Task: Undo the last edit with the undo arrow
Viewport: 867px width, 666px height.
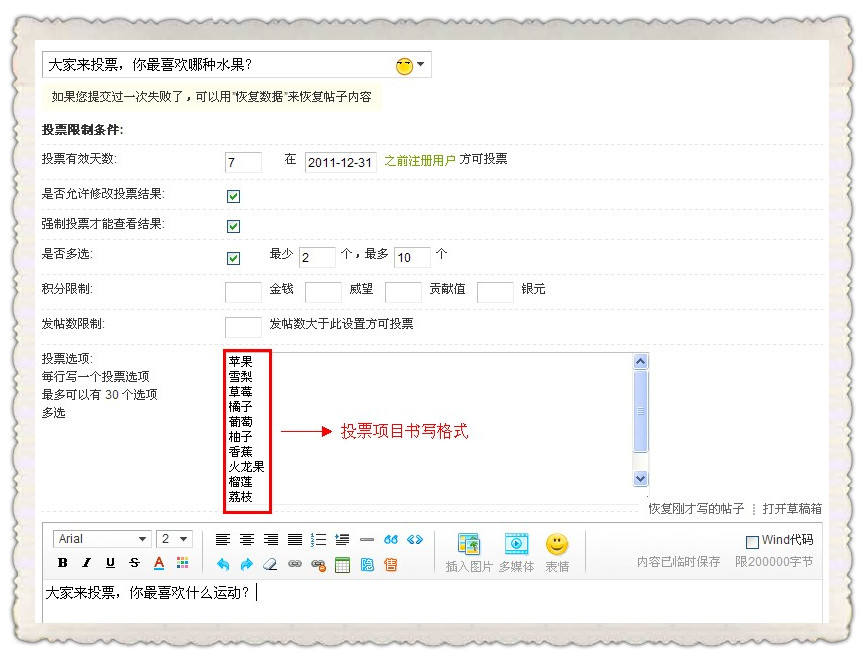Action: (223, 564)
